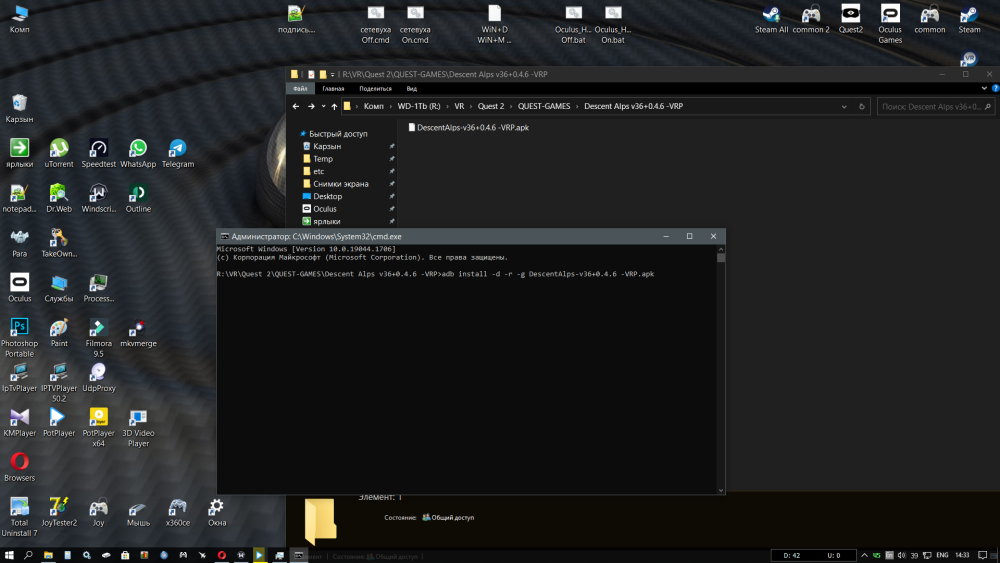Open the Paint desktop shortcut

59,333
